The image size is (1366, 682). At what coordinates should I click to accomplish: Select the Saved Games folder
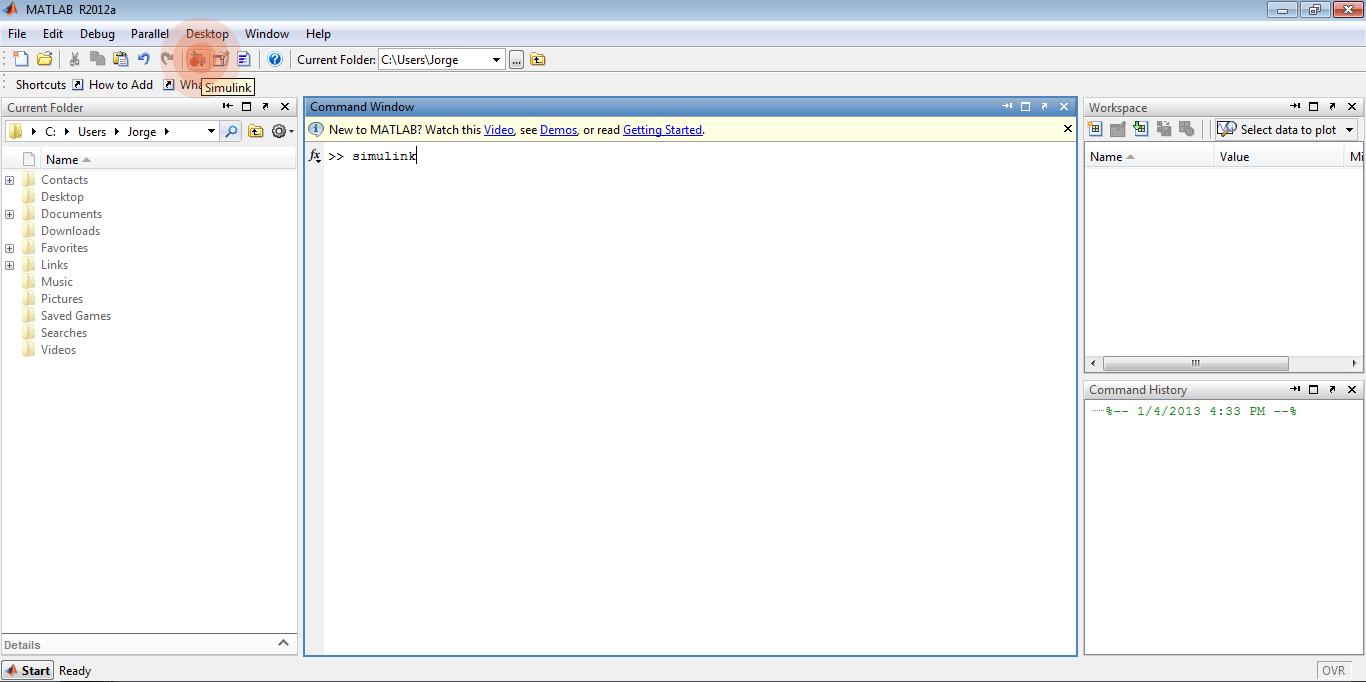click(x=76, y=316)
